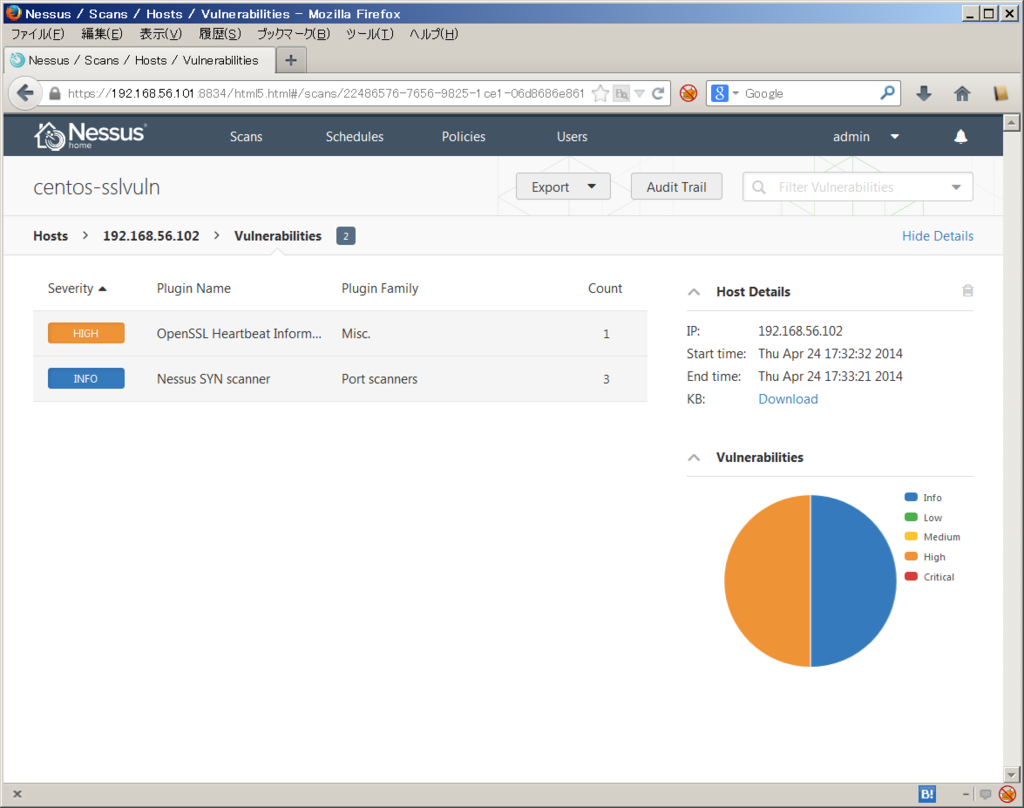Open the ヘルプ(H) menu
Viewport: 1024px width, 808px height.
(434, 34)
